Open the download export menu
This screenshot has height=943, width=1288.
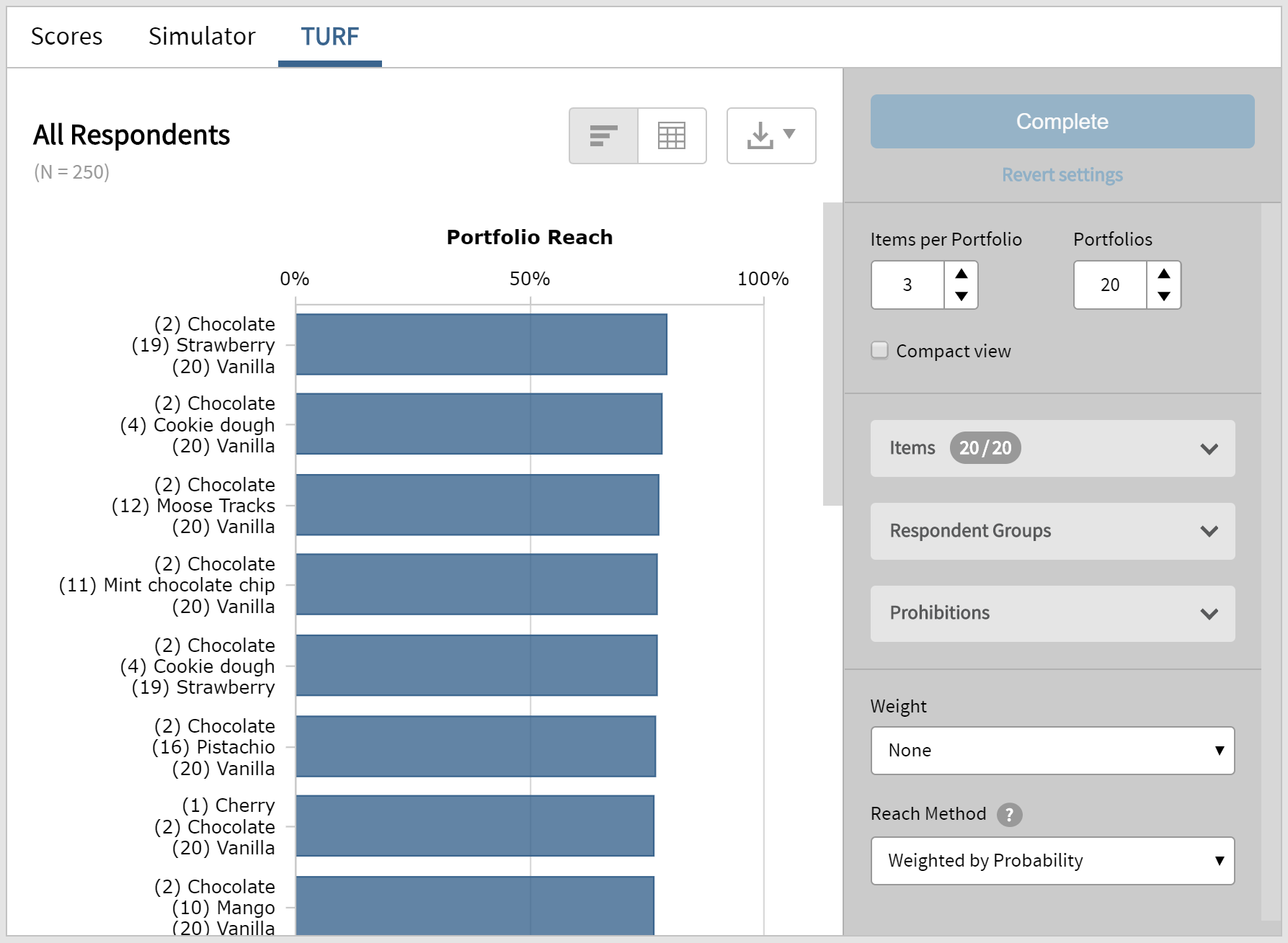coord(770,135)
